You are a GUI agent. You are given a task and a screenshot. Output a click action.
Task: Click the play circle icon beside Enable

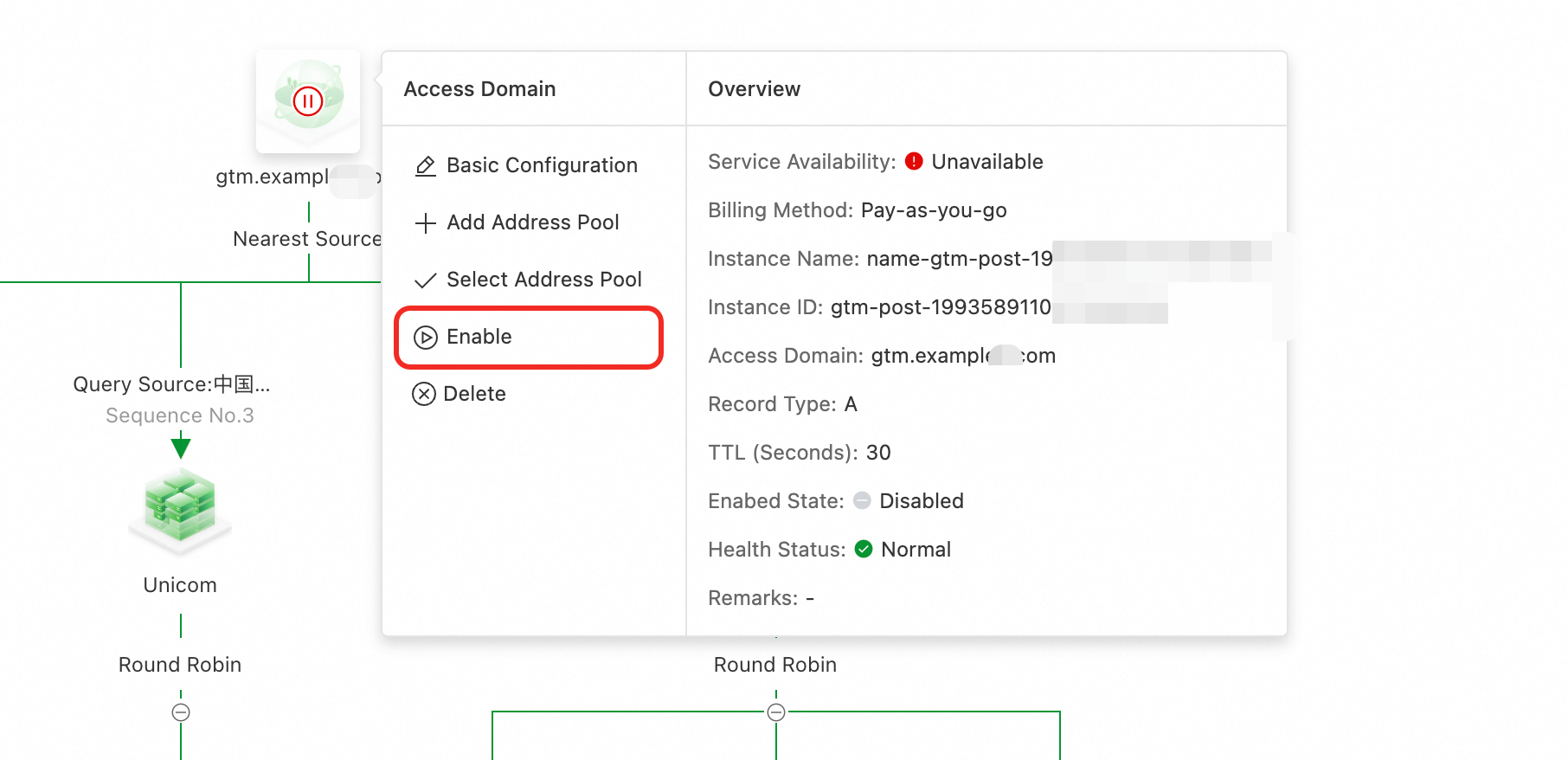[426, 337]
